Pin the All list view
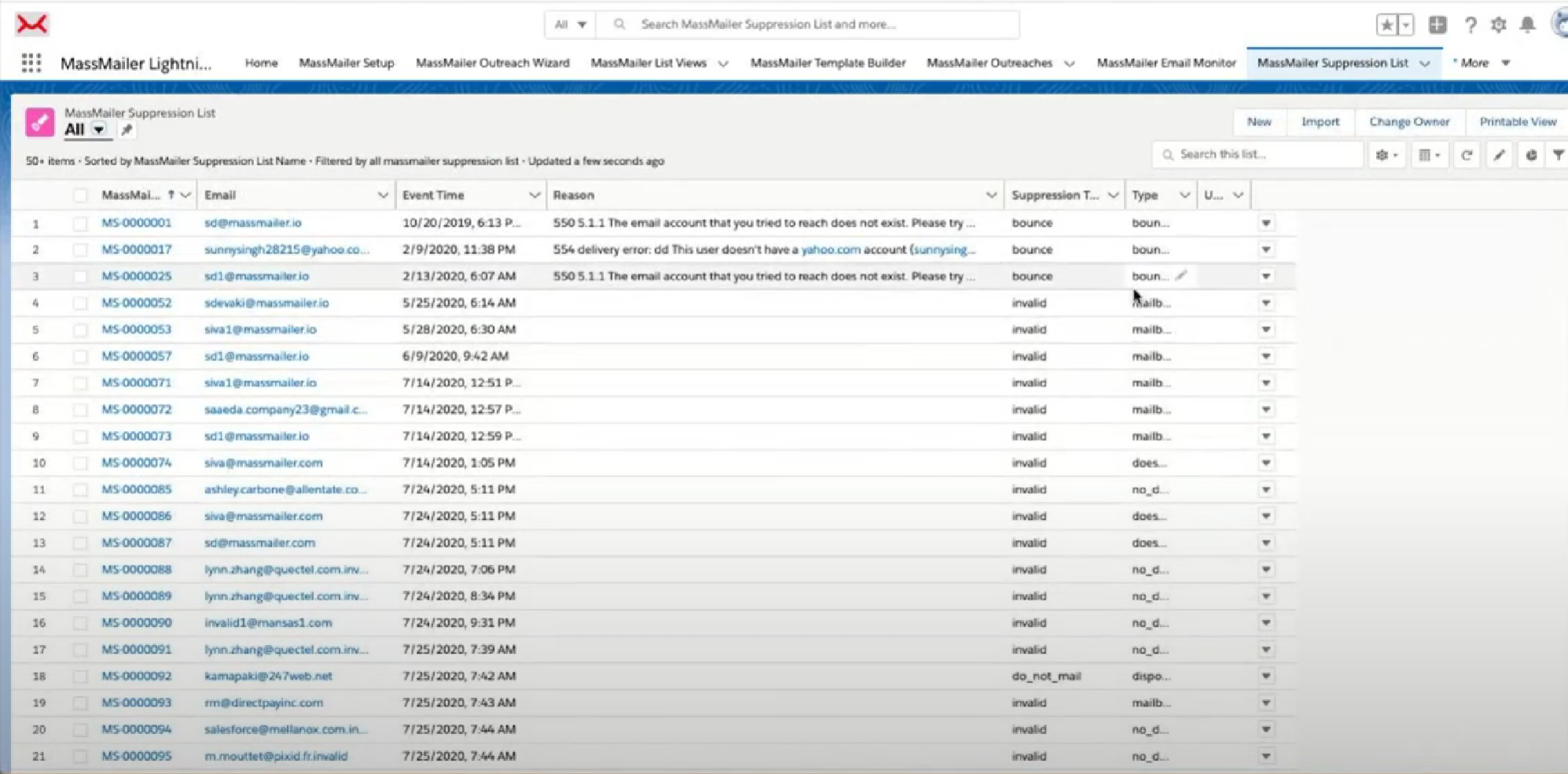1568x774 pixels. 127,130
